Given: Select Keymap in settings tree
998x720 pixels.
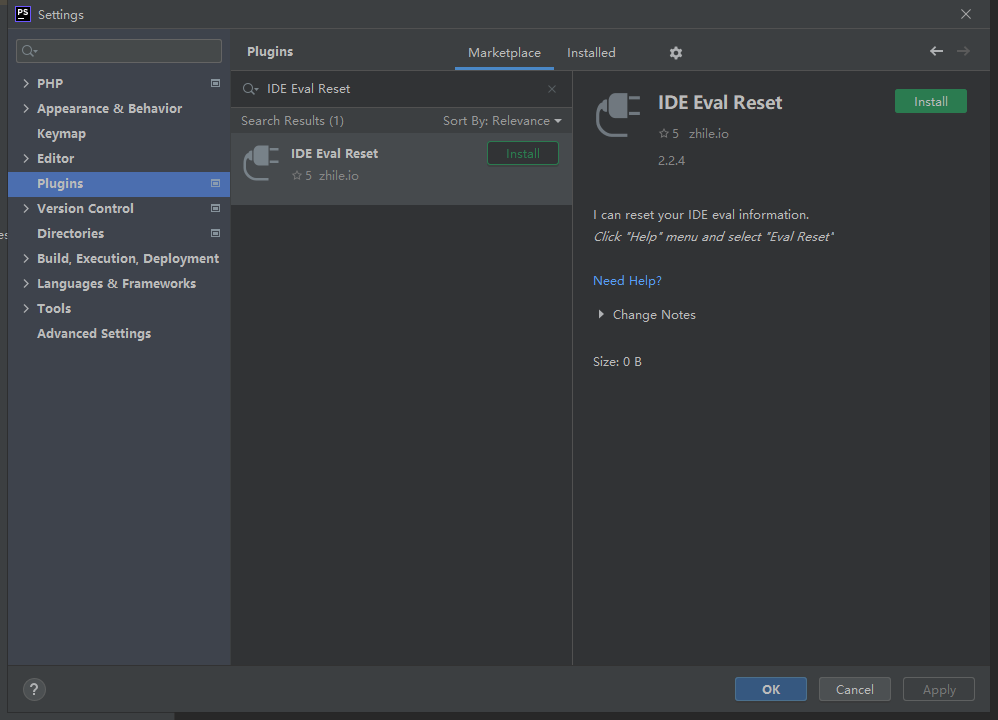Looking at the screenshot, I should pos(61,133).
